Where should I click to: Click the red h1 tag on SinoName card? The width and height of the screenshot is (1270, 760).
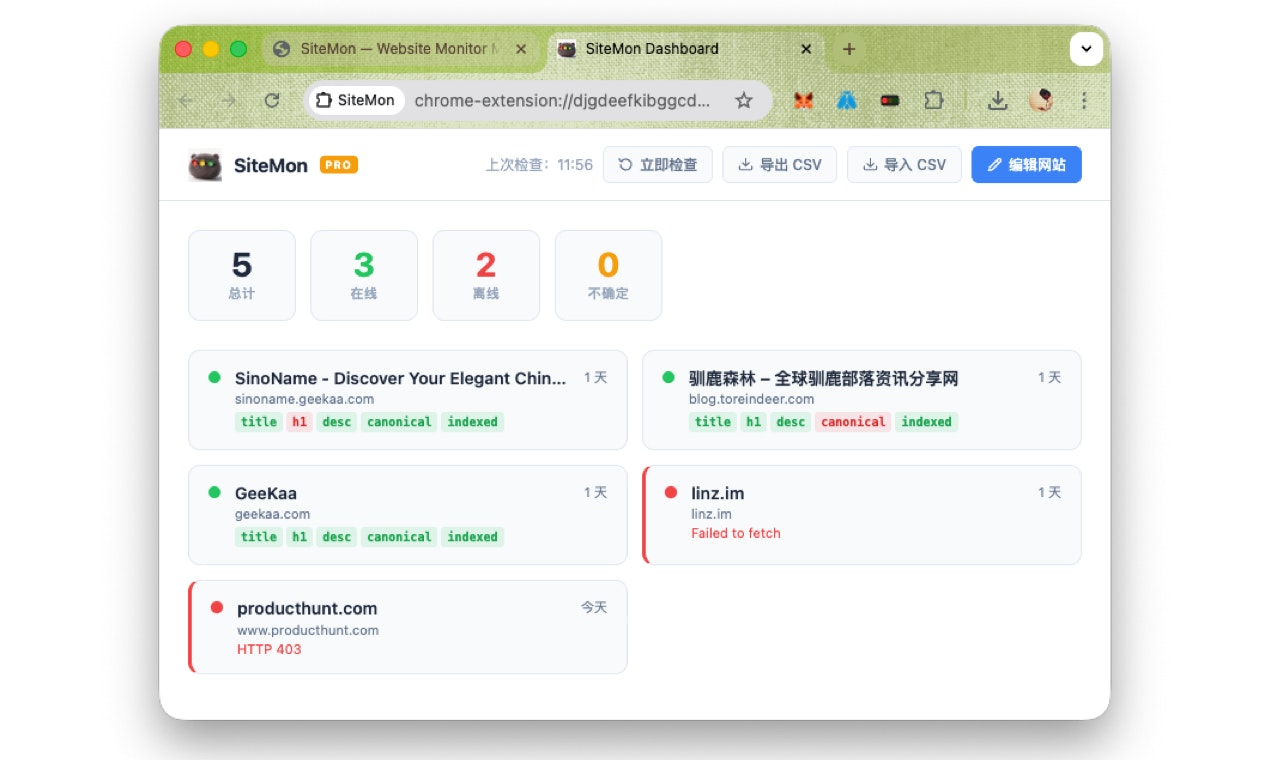tap(299, 422)
